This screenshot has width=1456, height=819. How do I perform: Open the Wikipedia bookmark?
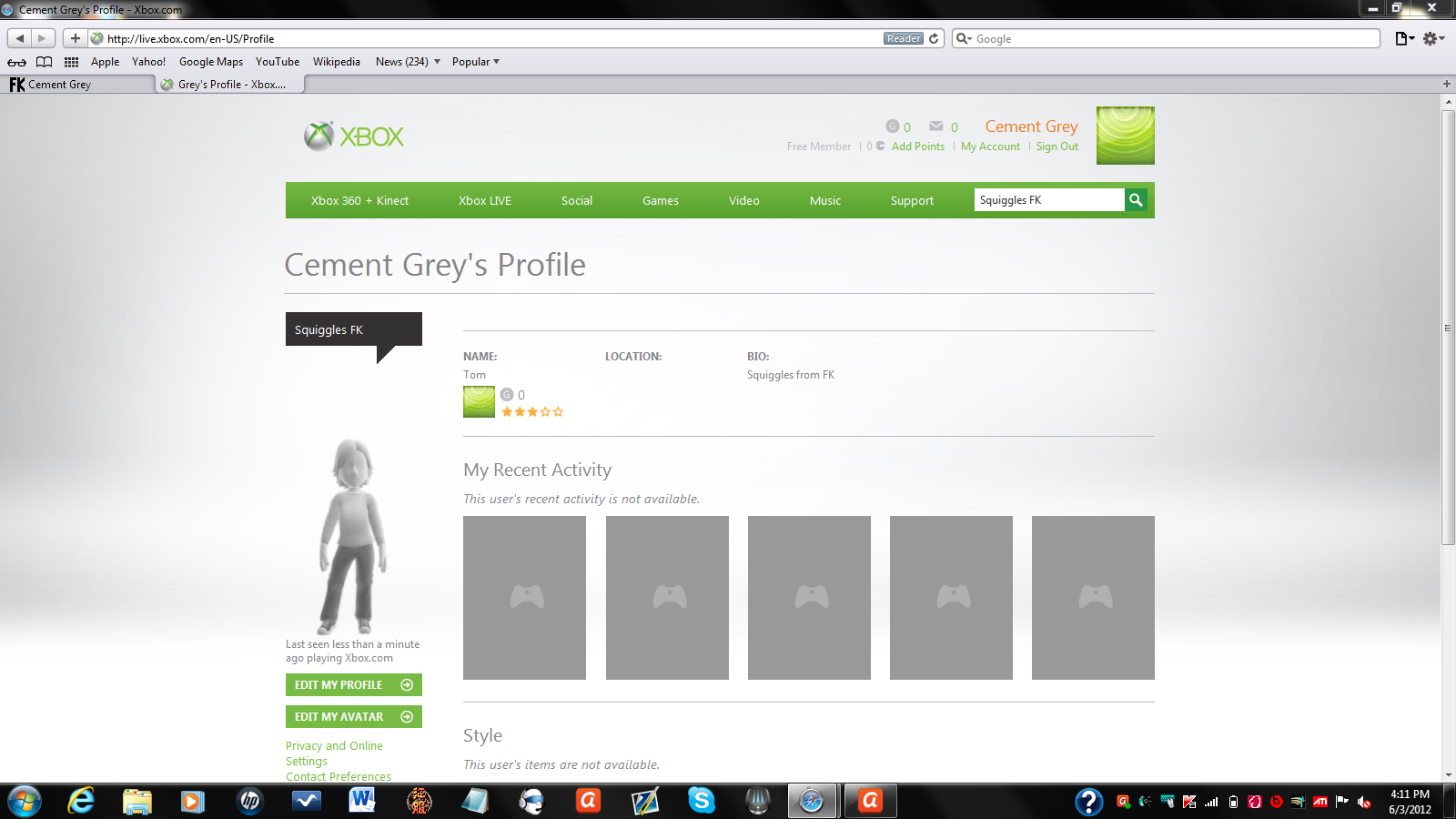pyautogui.click(x=337, y=62)
